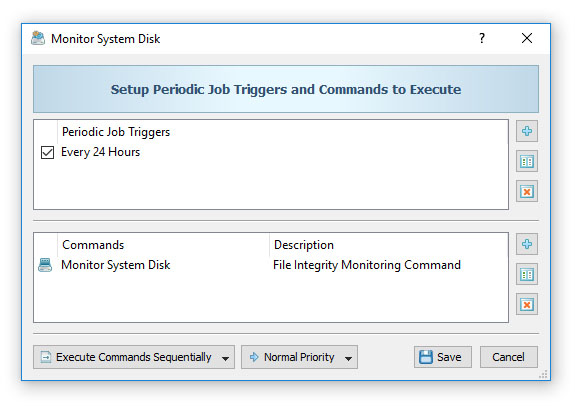Viewport: 575px width, 406px height.
Task: Open the Normal Priority dropdown
Action: (299, 357)
